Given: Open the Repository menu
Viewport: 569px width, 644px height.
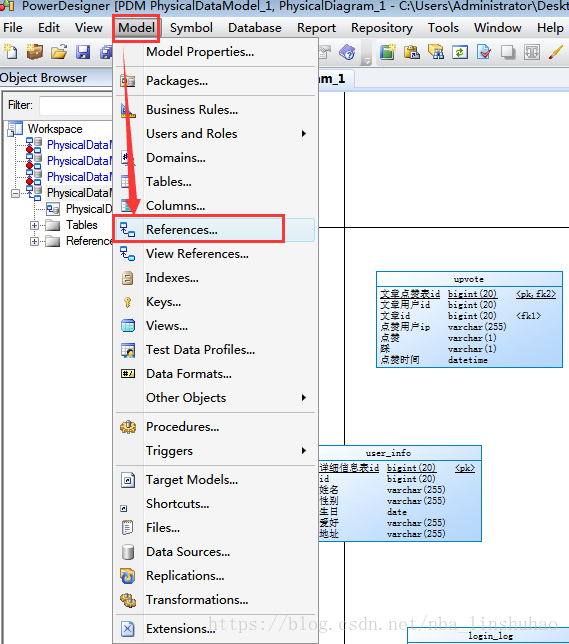Looking at the screenshot, I should coord(382,28).
